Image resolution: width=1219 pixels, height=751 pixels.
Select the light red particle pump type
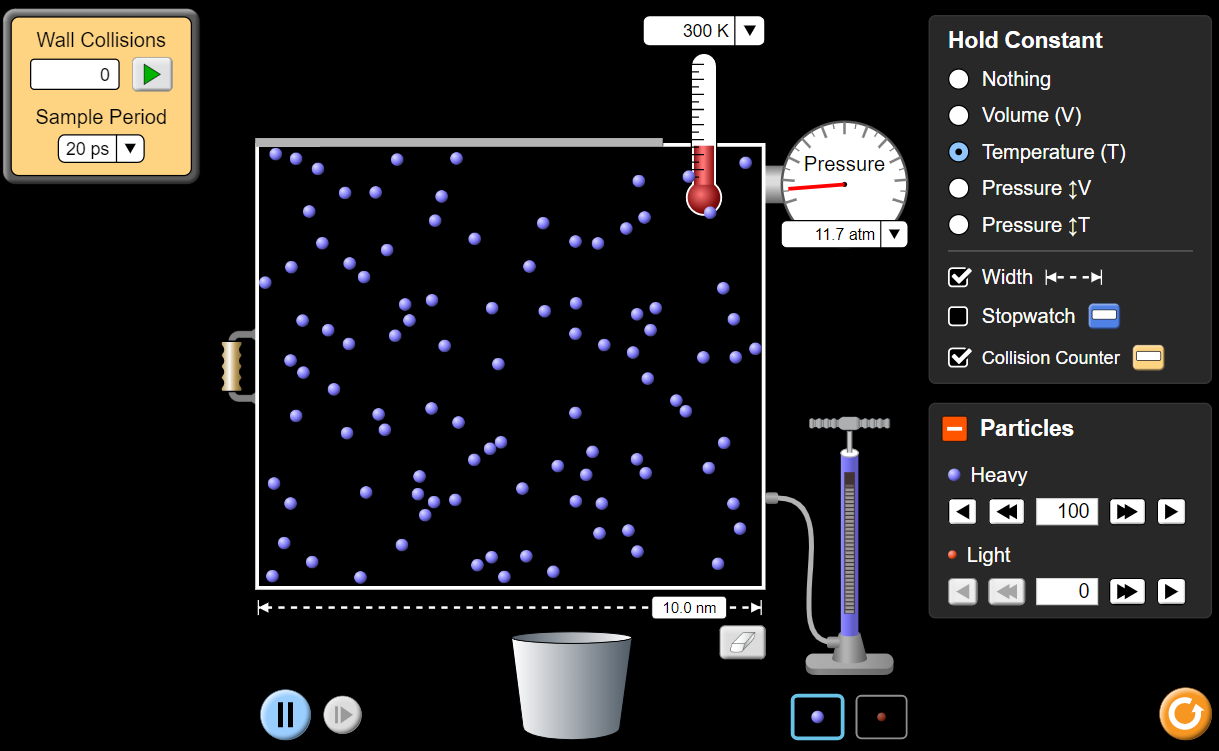[881, 717]
